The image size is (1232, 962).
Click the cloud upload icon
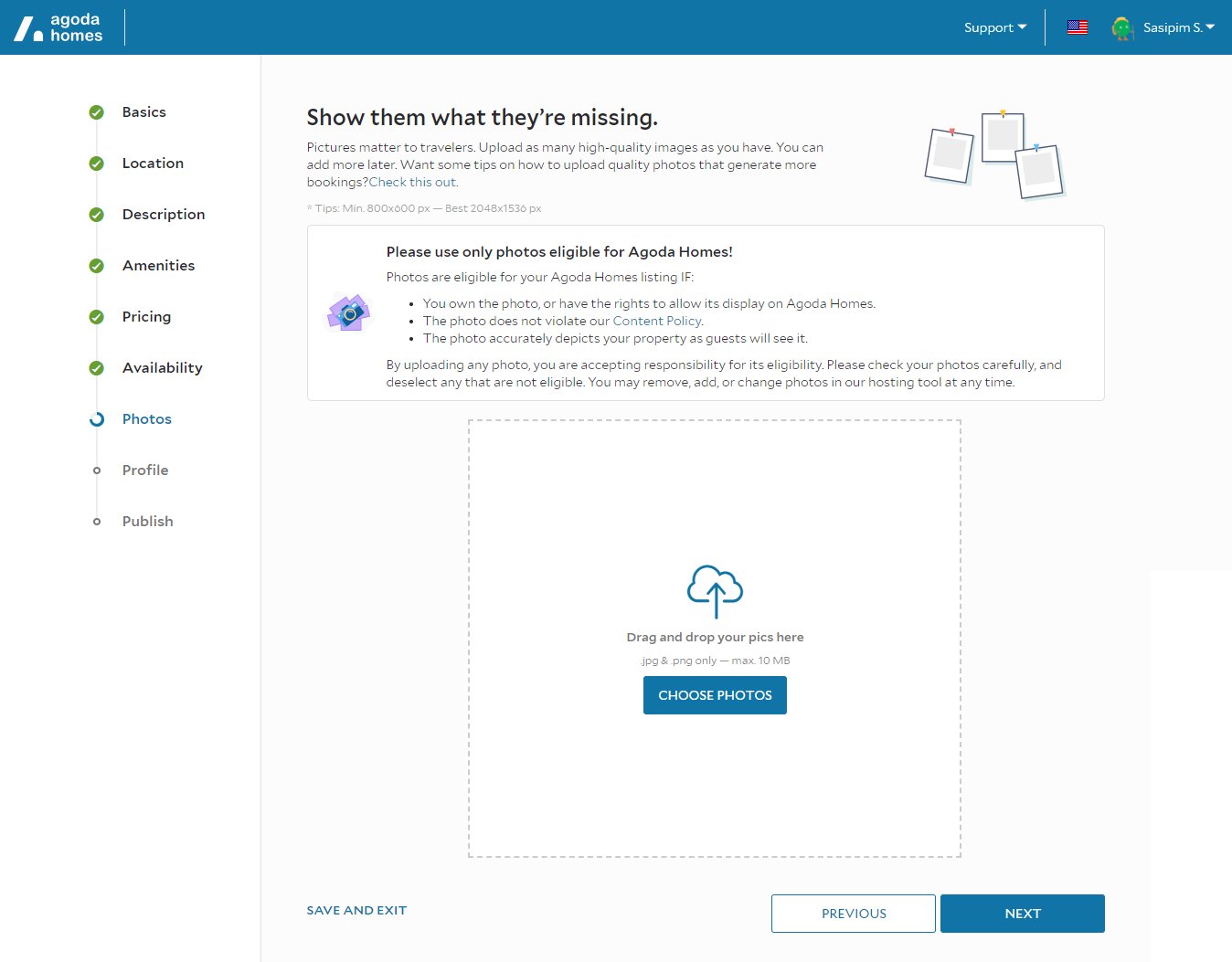(x=715, y=591)
